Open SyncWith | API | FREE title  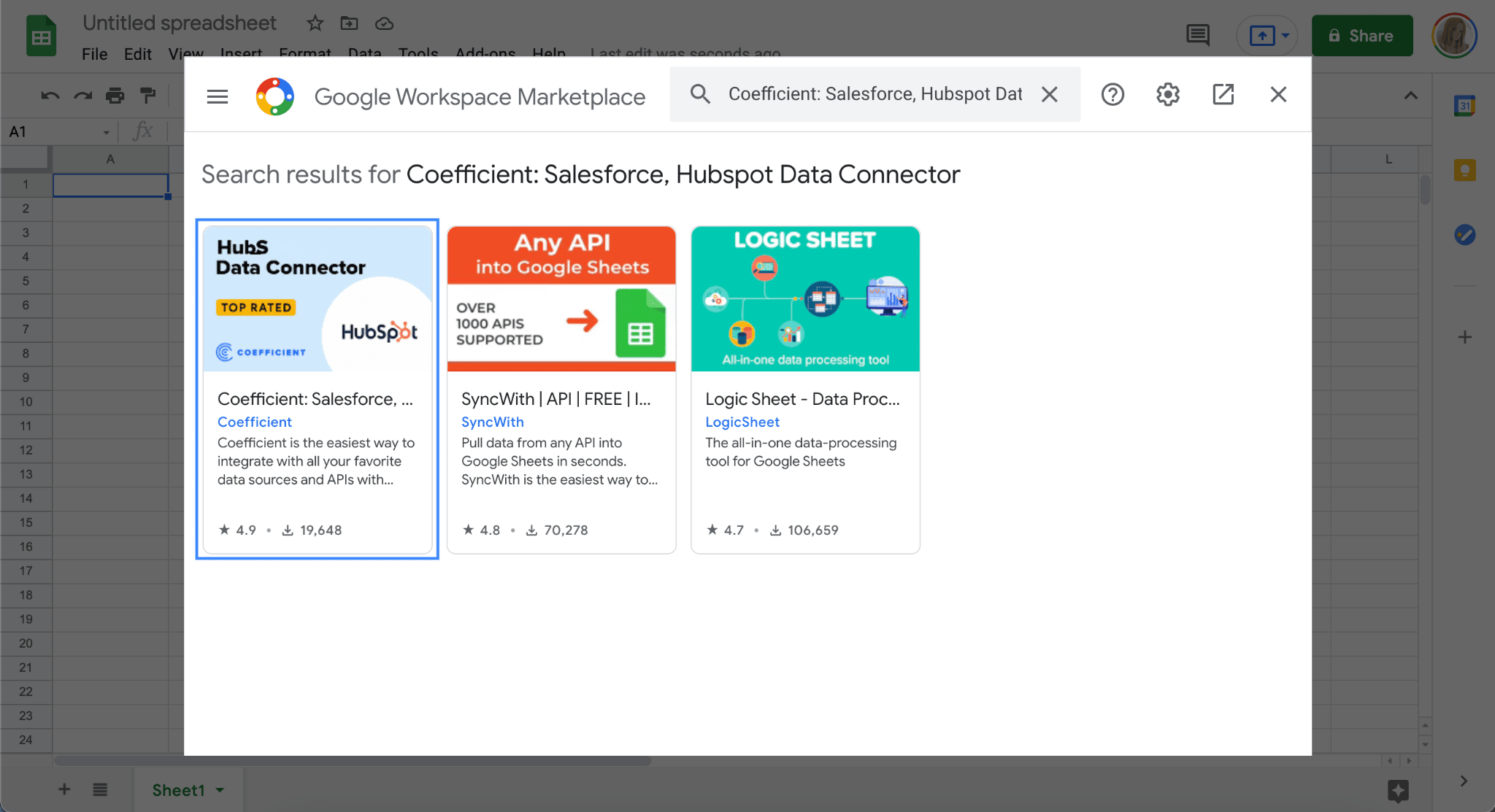tap(556, 399)
